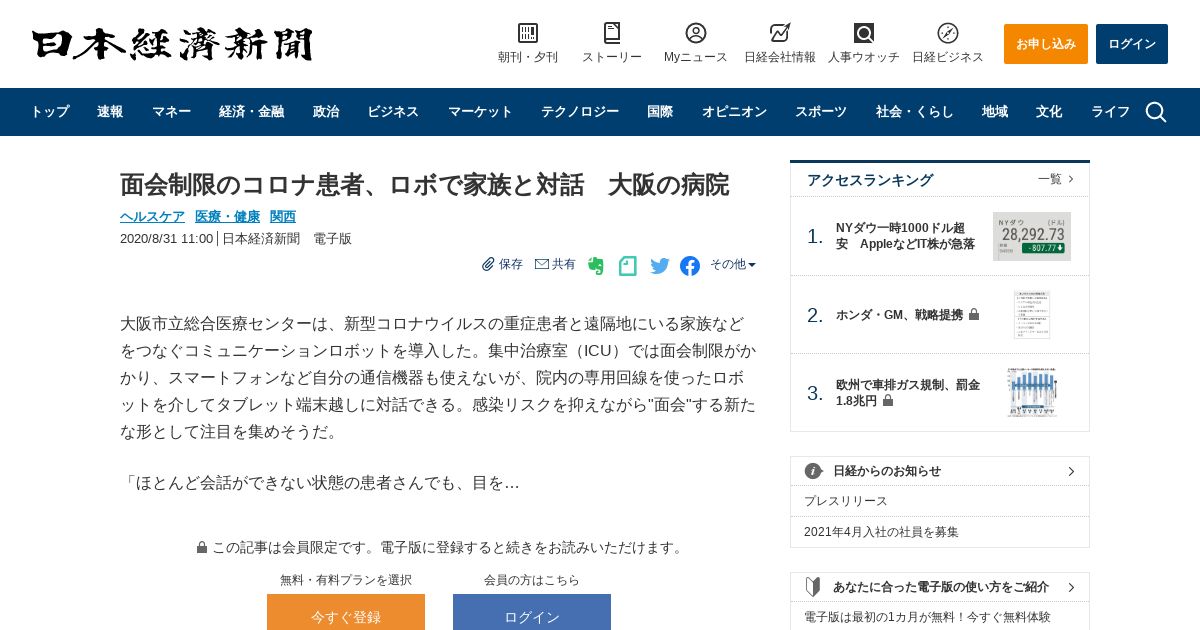The width and height of the screenshot is (1200, 630).
Task: Open the 政治 menu
Action: tap(326, 112)
